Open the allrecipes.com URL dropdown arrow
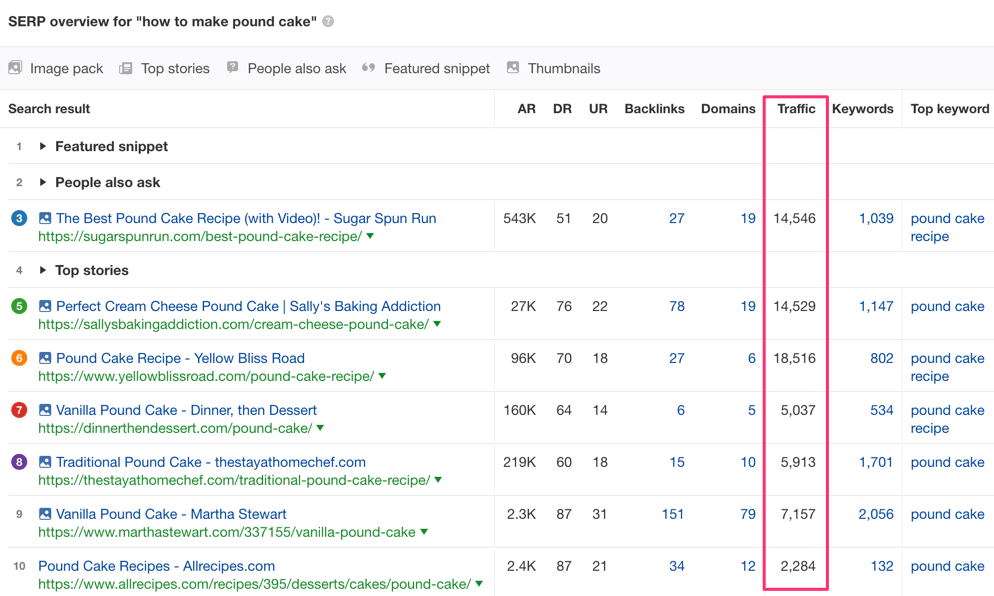Screen dimensions: 994x596 click(480, 584)
